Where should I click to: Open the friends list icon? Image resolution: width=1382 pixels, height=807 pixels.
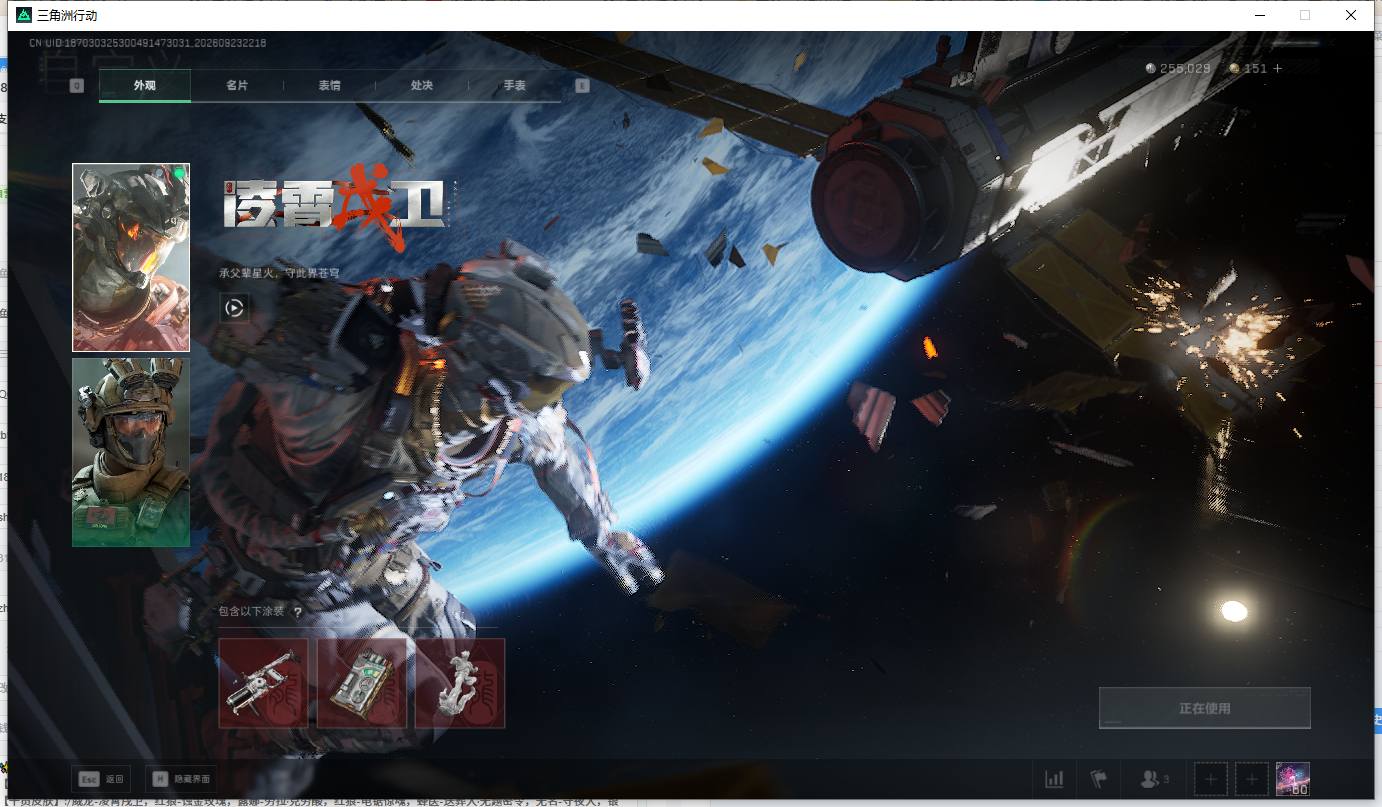[1155, 778]
